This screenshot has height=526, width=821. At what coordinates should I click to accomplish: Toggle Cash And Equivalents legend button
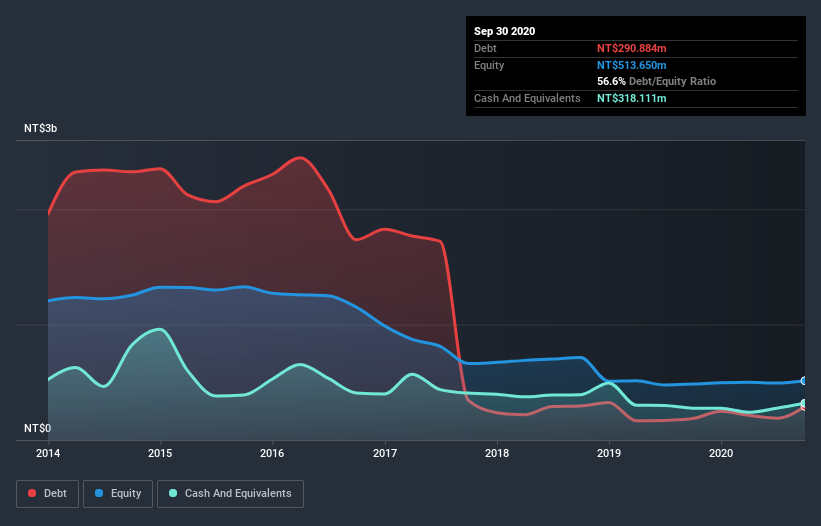(230, 494)
